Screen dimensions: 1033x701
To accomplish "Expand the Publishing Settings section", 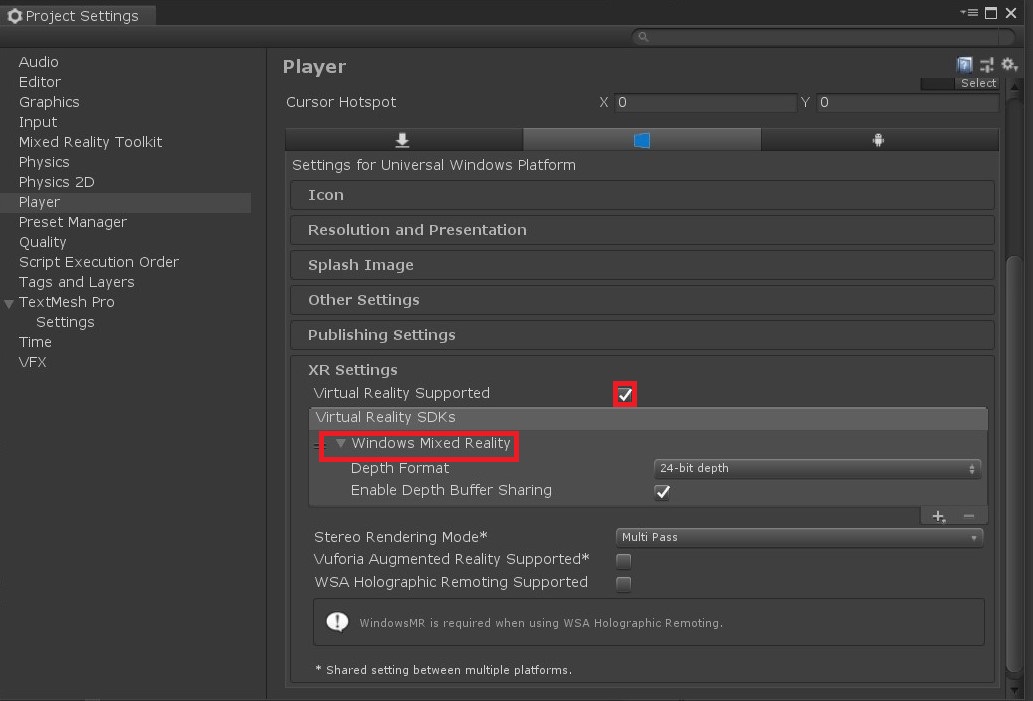I will point(642,335).
